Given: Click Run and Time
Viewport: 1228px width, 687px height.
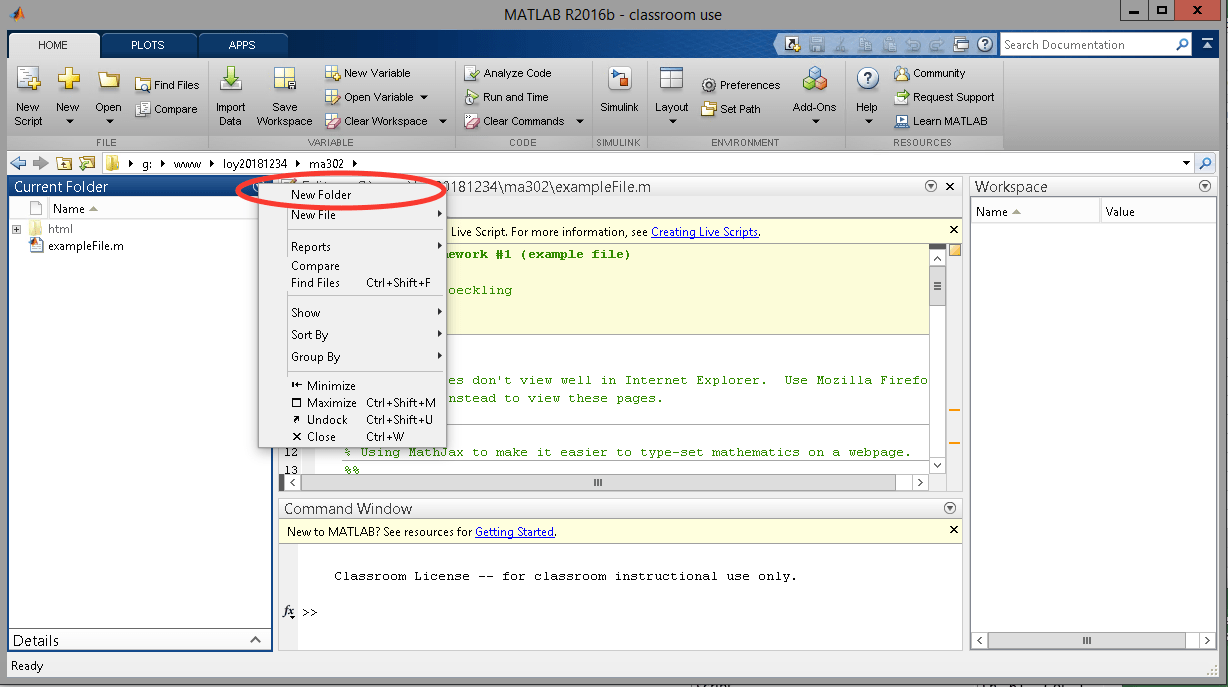Looking at the screenshot, I should click(507, 97).
